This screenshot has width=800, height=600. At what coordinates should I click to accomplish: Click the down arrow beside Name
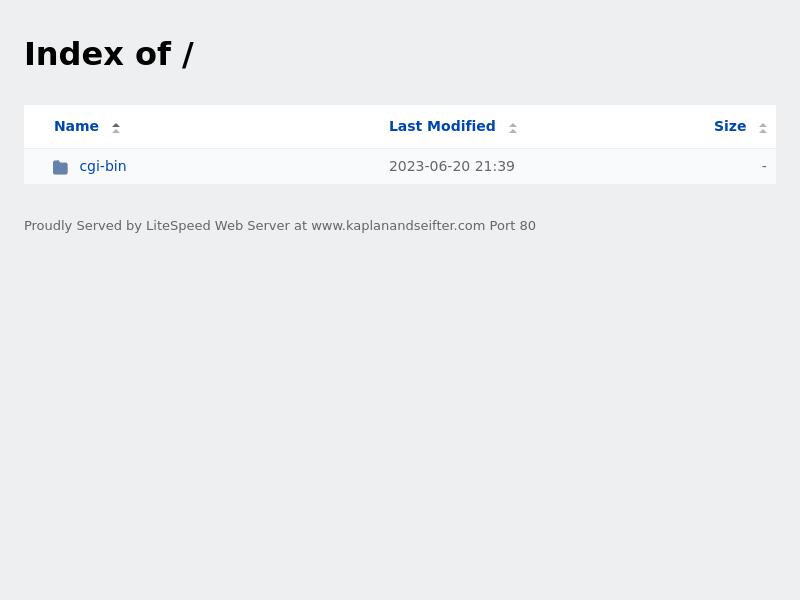pos(116,131)
